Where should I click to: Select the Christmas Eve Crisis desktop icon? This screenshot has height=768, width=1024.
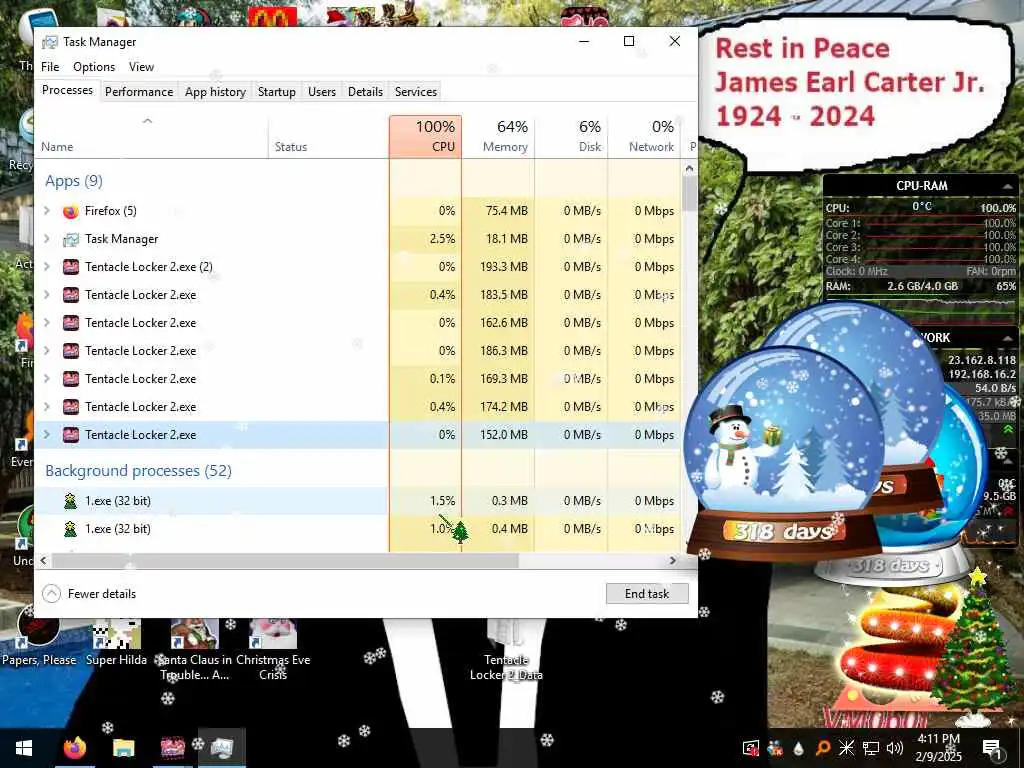pos(273,649)
